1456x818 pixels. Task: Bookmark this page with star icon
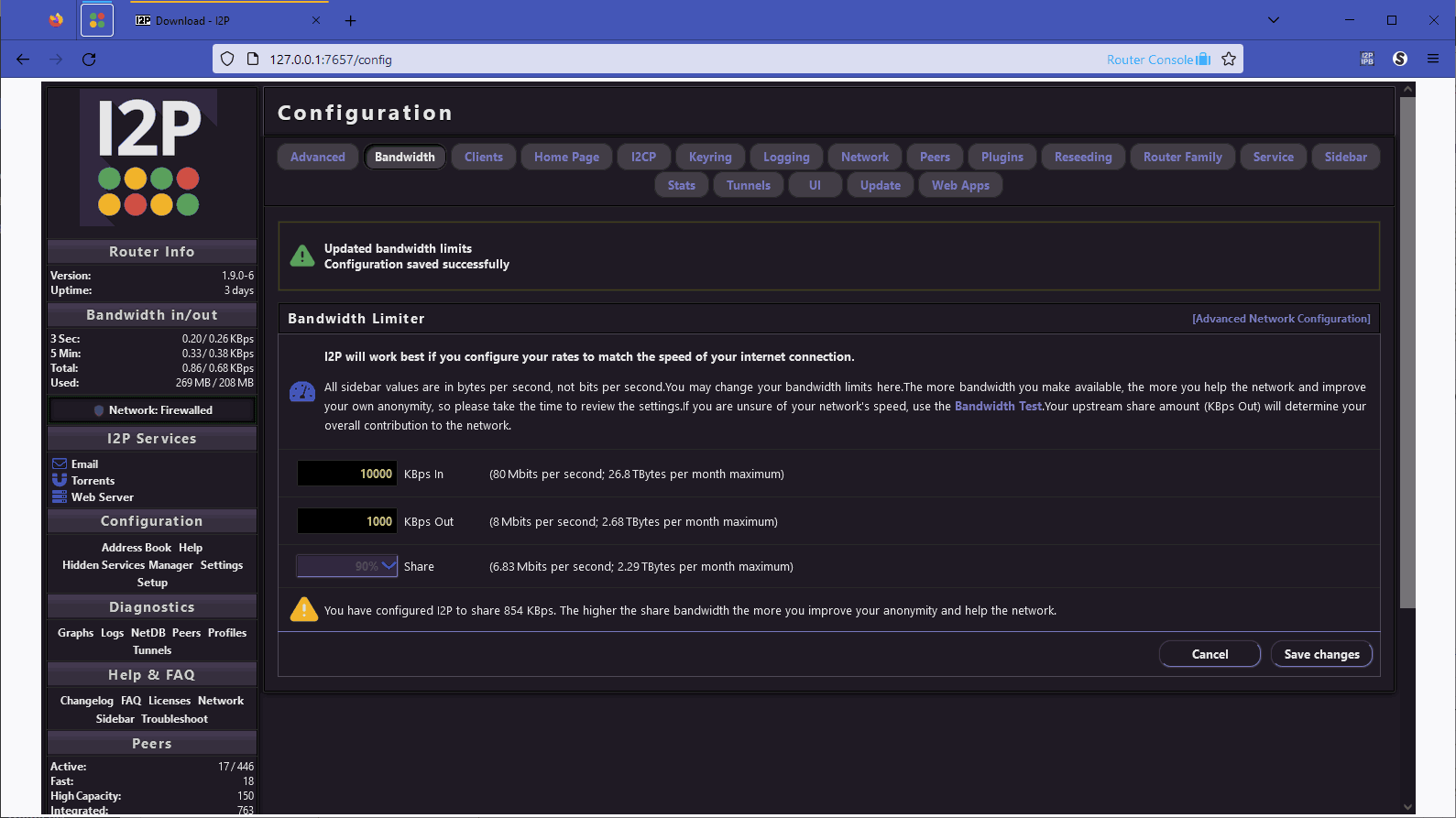pos(1229,60)
